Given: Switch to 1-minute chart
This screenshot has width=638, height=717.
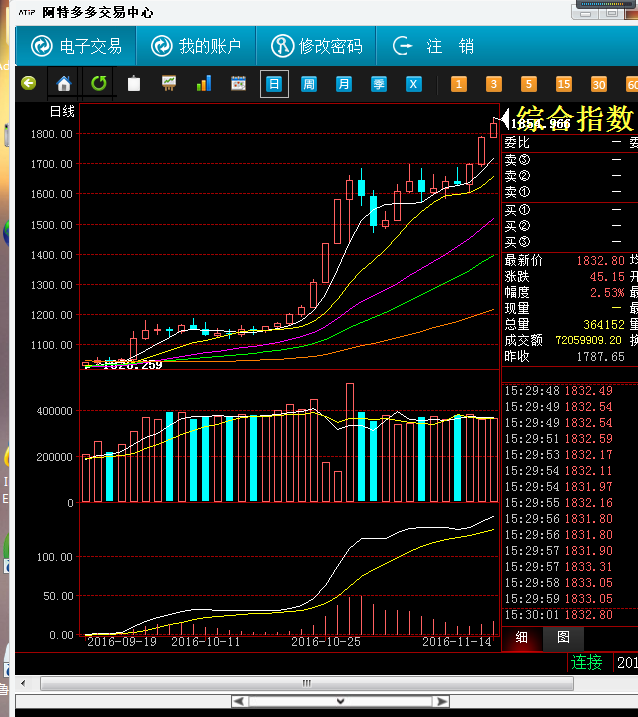Looking at the screenshot, I should [x=459, y=84].
